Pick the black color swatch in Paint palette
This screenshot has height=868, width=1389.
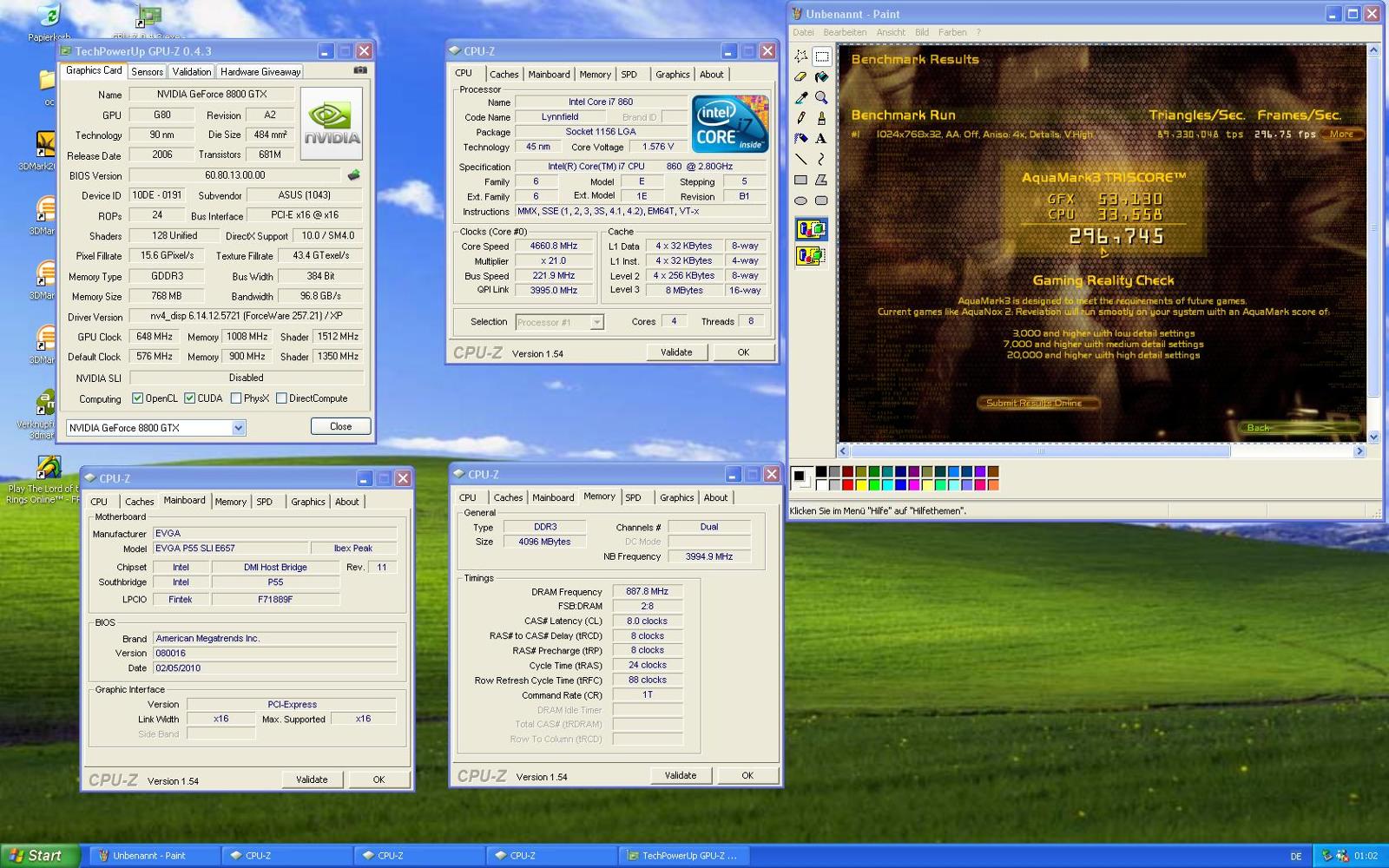[821, 472]
